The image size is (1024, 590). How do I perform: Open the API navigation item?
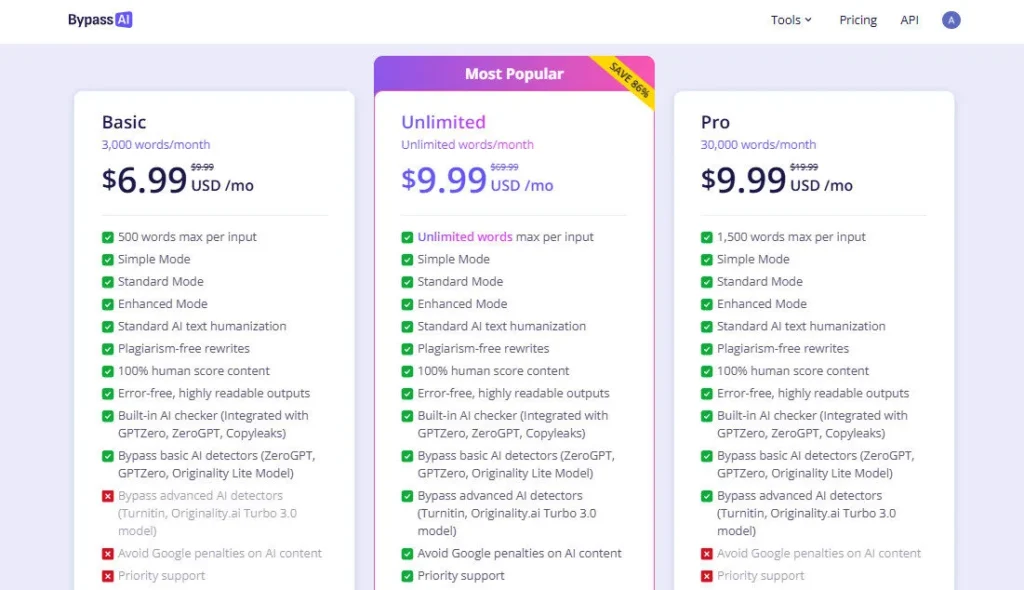[909, 20]
